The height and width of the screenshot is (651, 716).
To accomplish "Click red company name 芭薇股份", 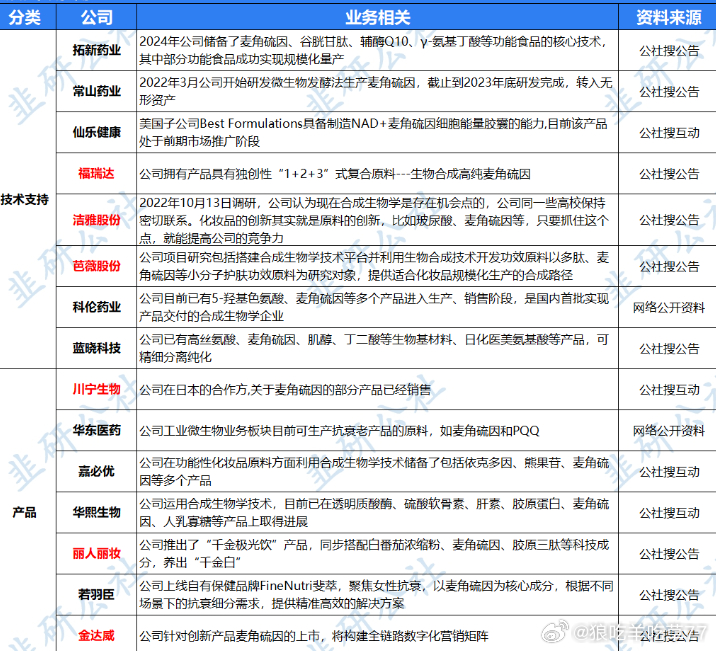I will (x=96, y=266).
